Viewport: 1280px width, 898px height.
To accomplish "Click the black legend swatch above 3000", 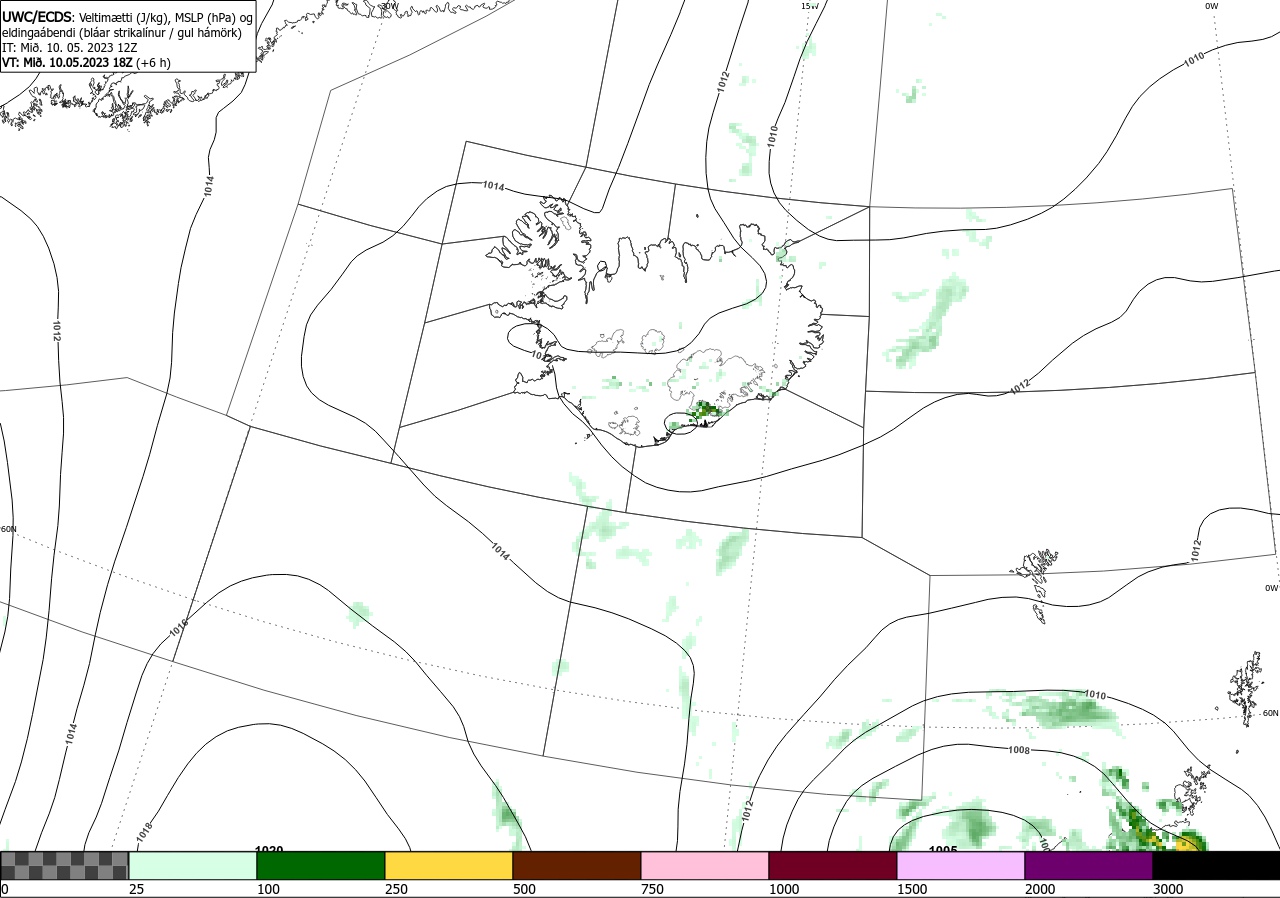I will pos(1216,865).
